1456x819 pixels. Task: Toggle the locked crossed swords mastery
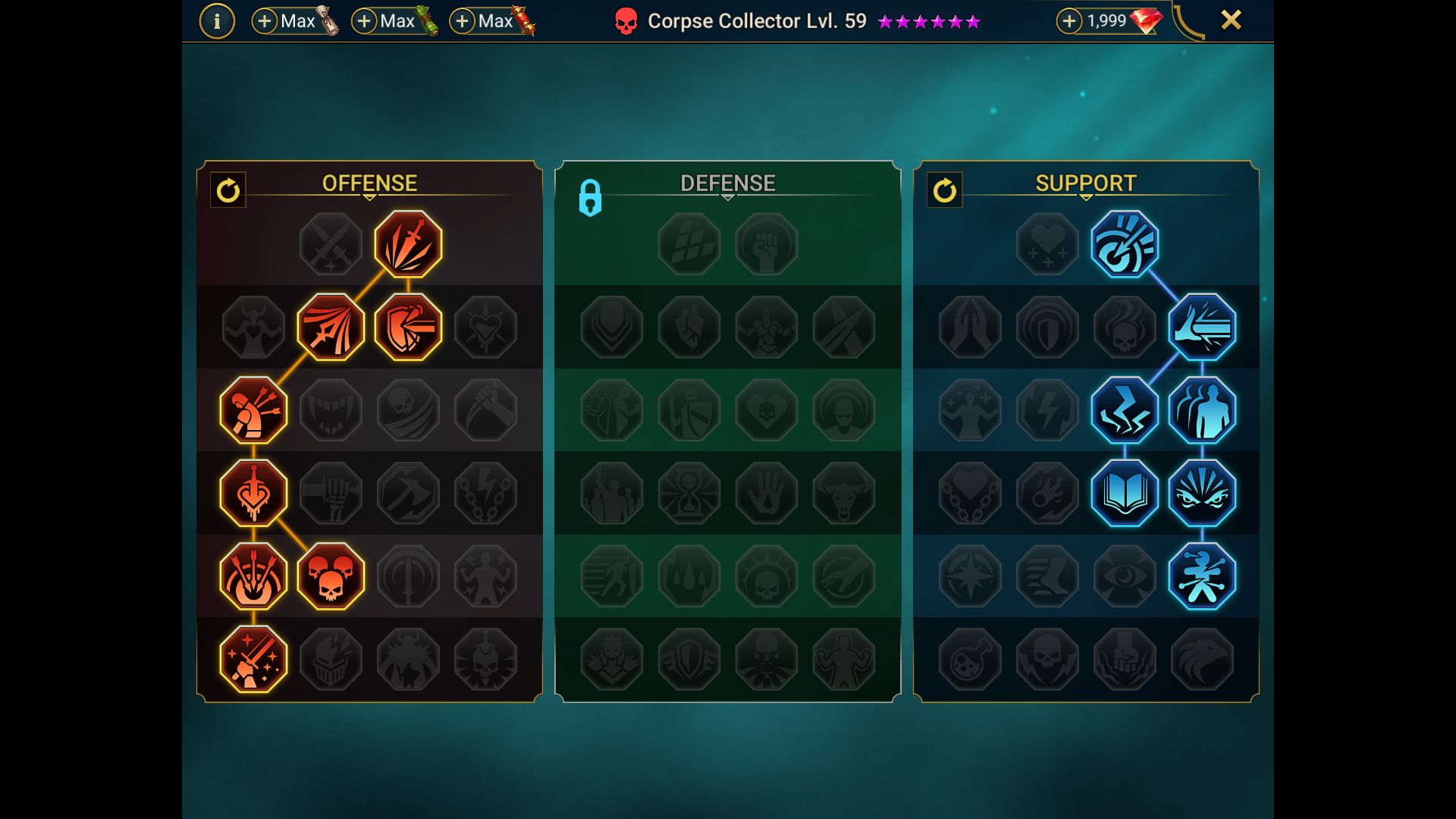point(331,244)
